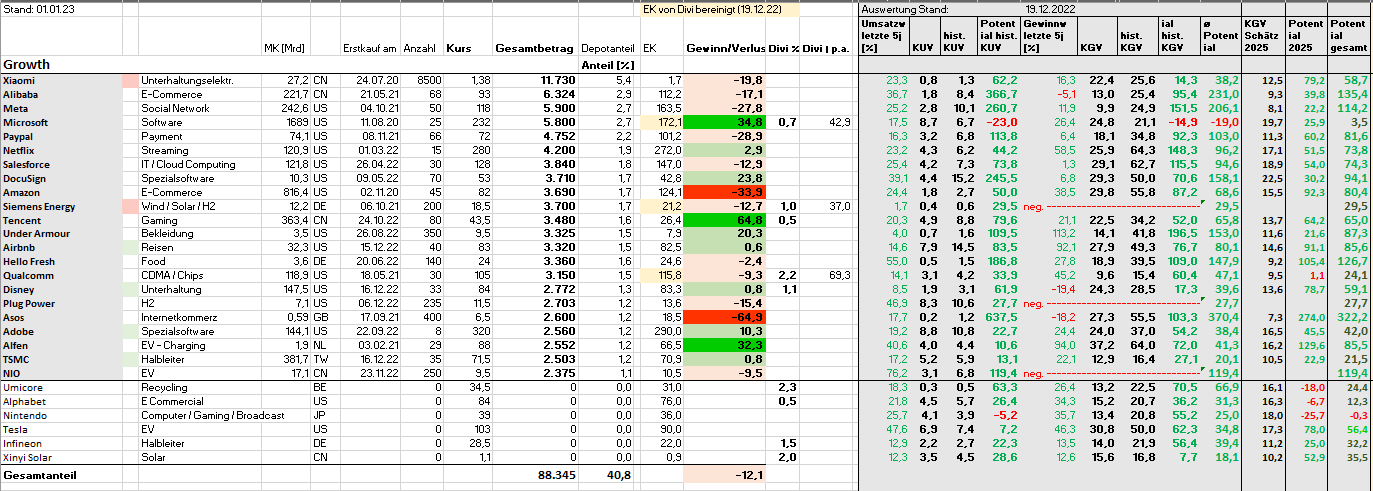
Task: Select the 'IT / Cloud Computing' sector cell
Action: pos(199,164)
